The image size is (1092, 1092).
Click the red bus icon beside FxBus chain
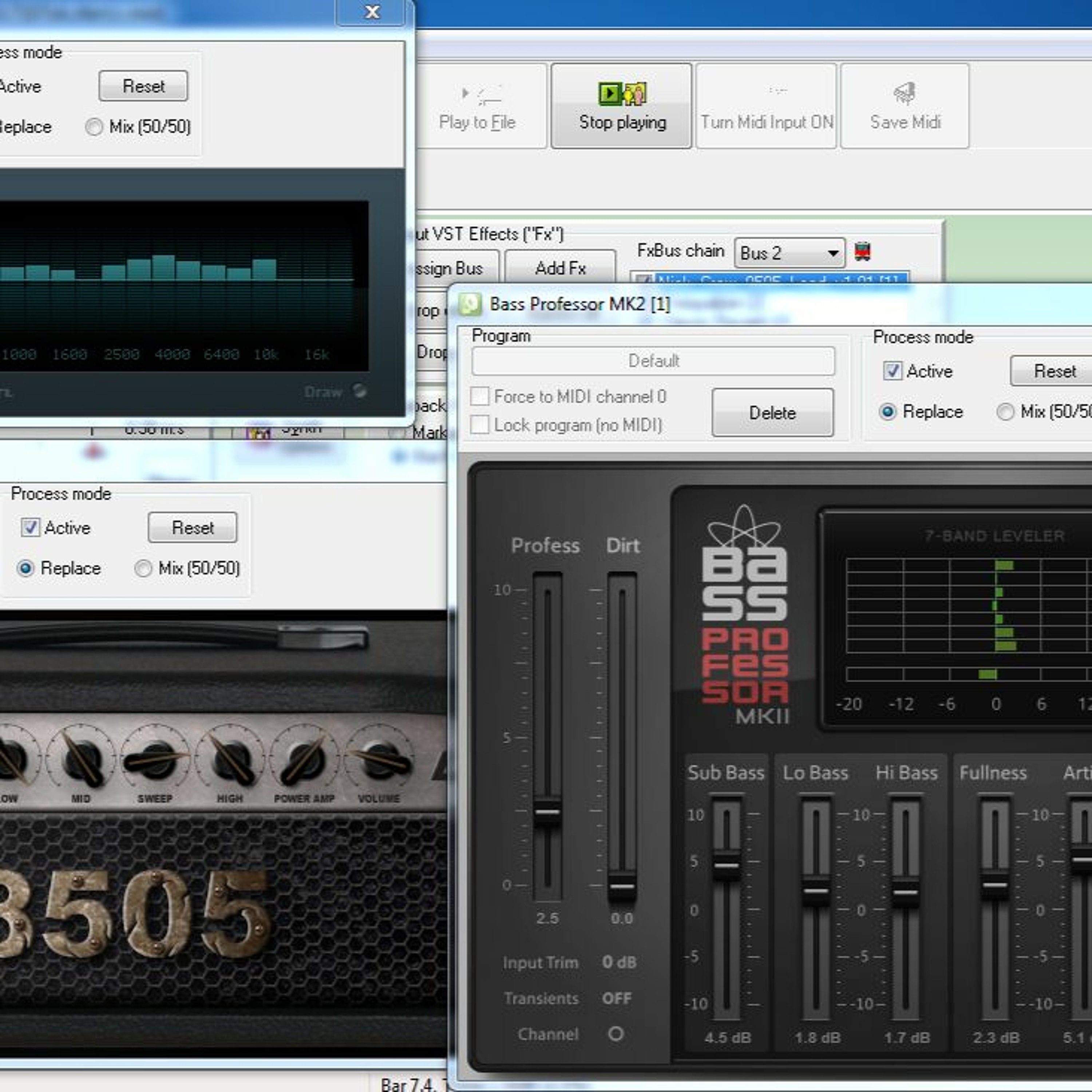pos(862,251)
